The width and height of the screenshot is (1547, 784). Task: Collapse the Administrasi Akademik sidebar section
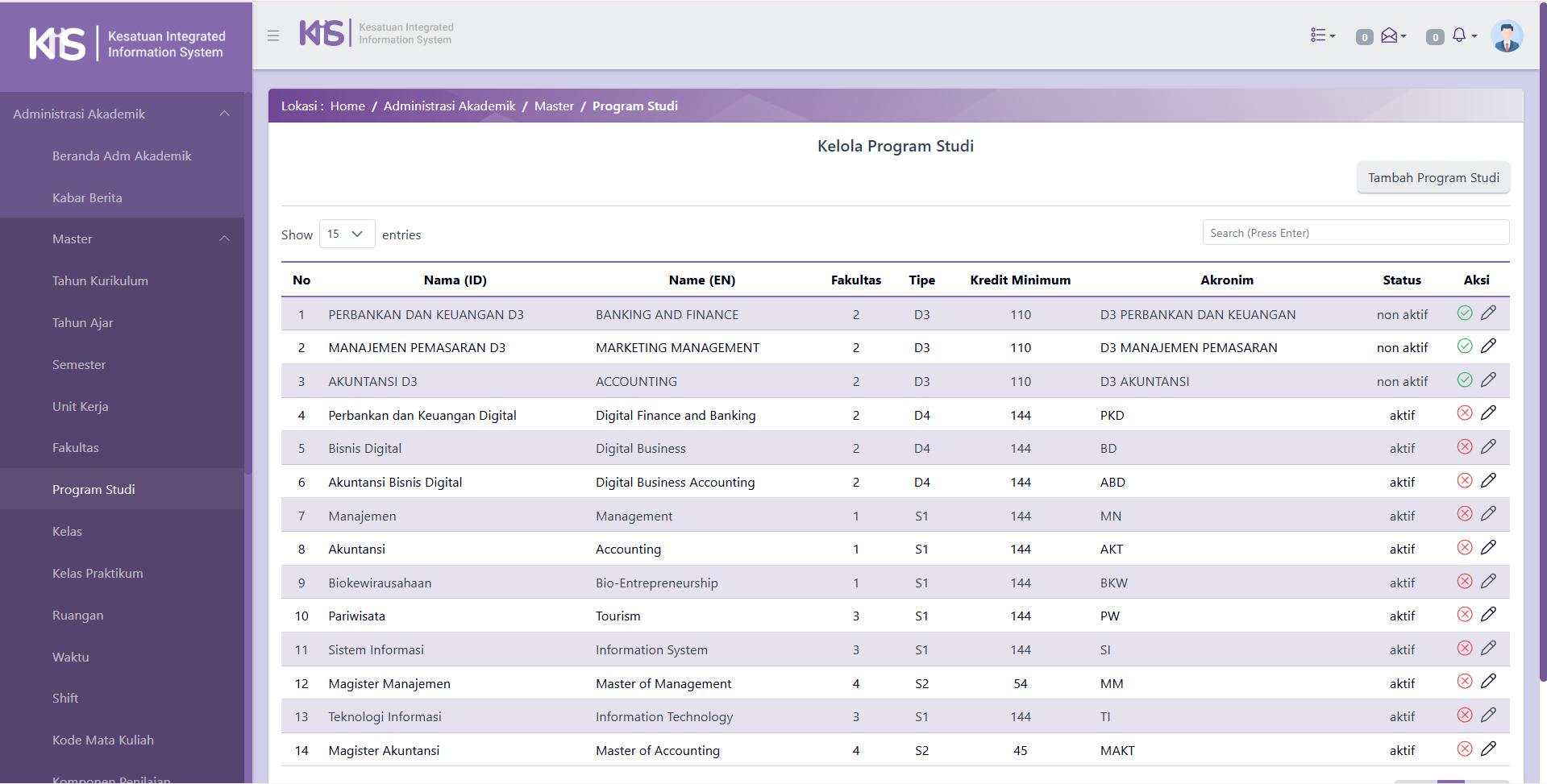point(225,114)
